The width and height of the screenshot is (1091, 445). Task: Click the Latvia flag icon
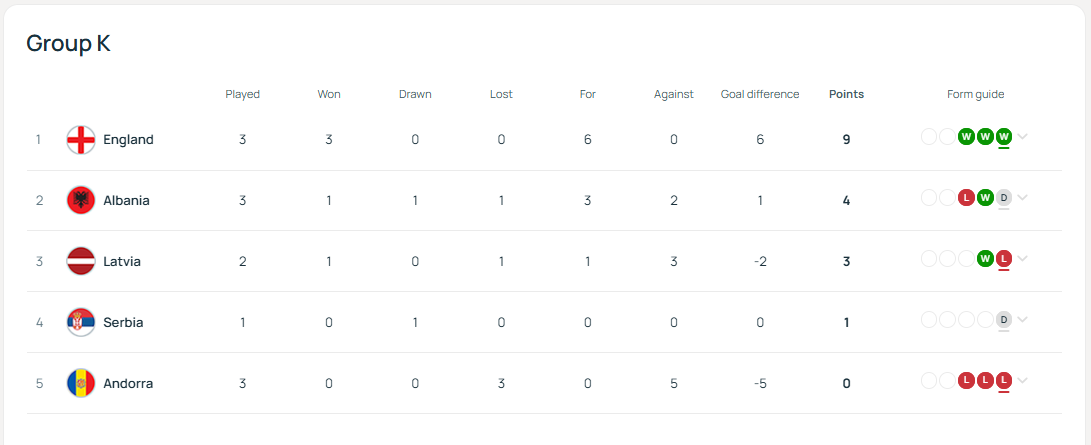pyautogui.click(x=81, y=261)
